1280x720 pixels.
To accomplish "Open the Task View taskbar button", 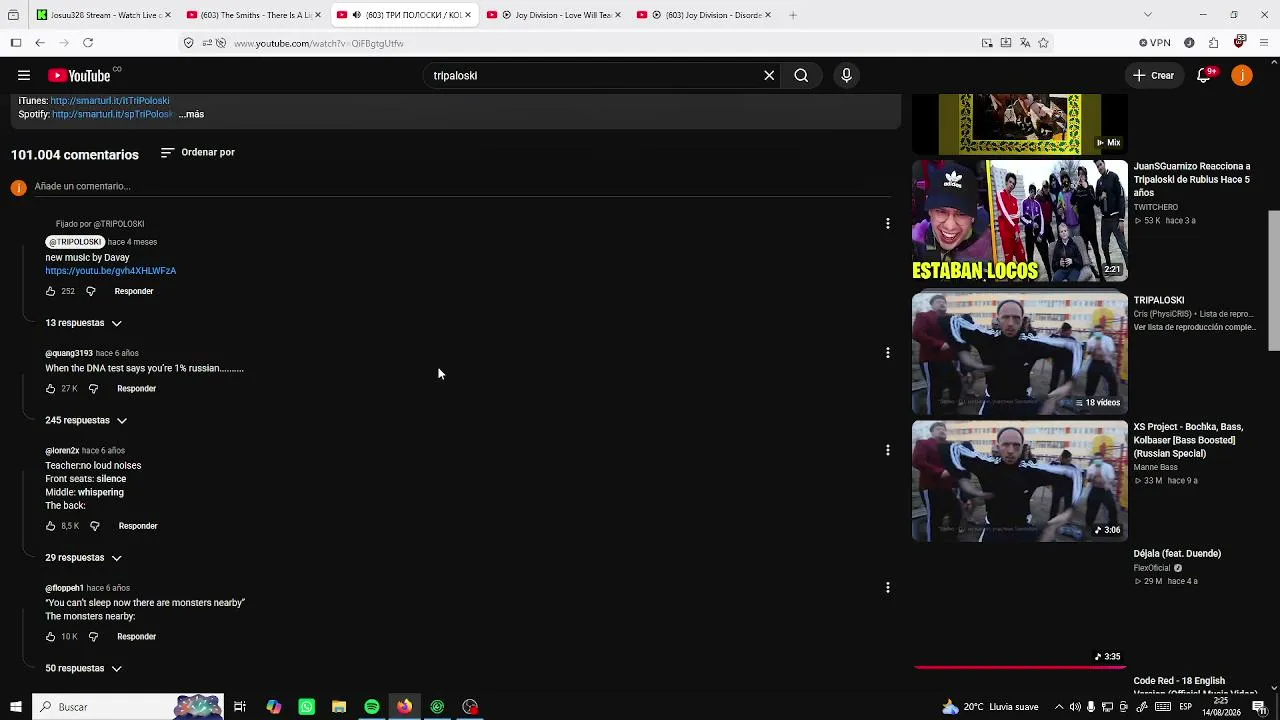I will [240, 707].
